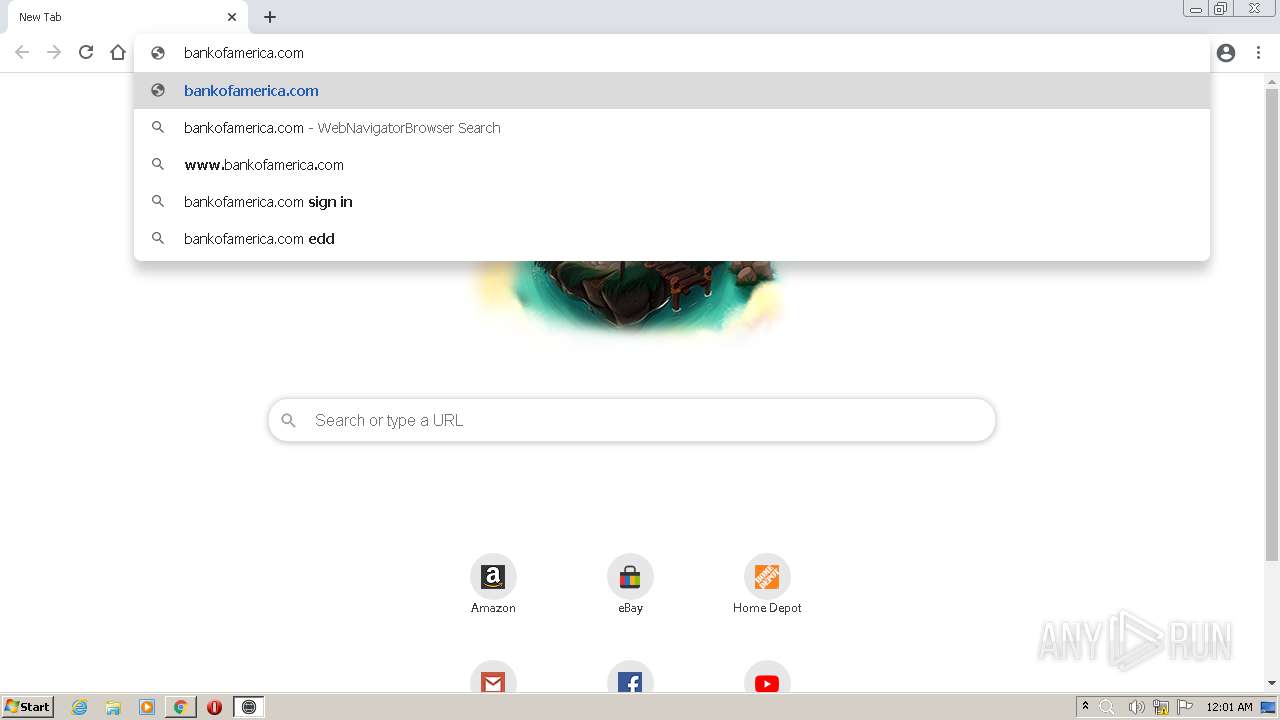Open Windows Explorer folder in the taskbar

[113, 707]
